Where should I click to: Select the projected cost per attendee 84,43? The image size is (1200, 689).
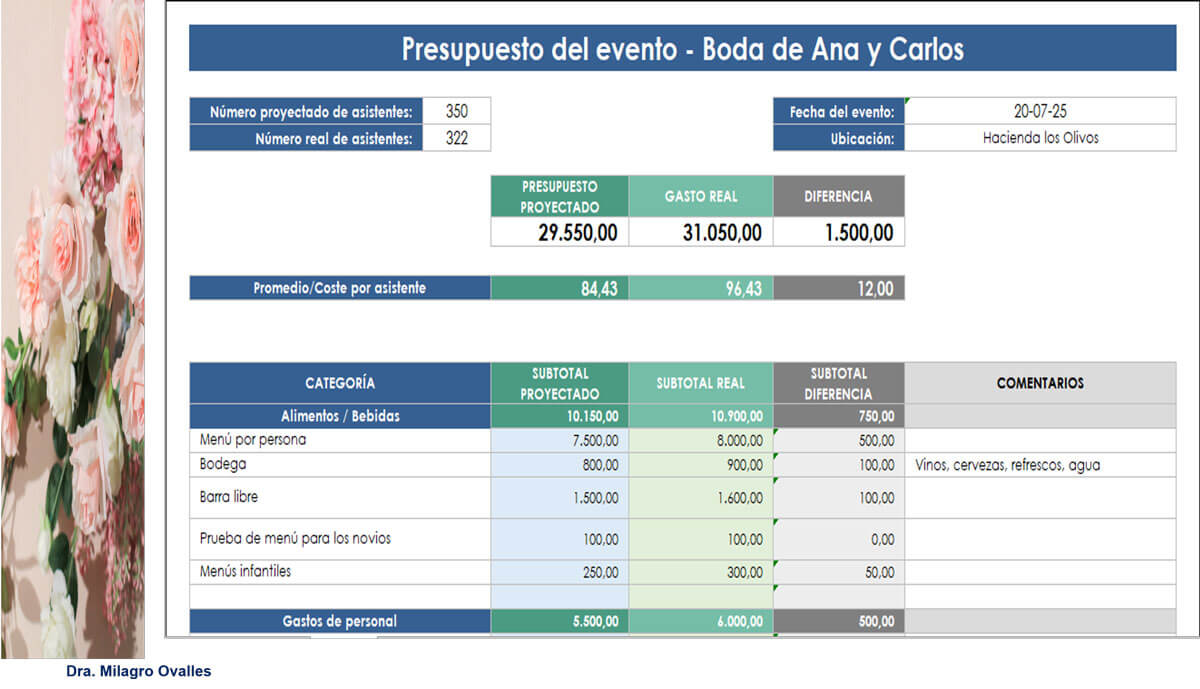tap(559, 289)
